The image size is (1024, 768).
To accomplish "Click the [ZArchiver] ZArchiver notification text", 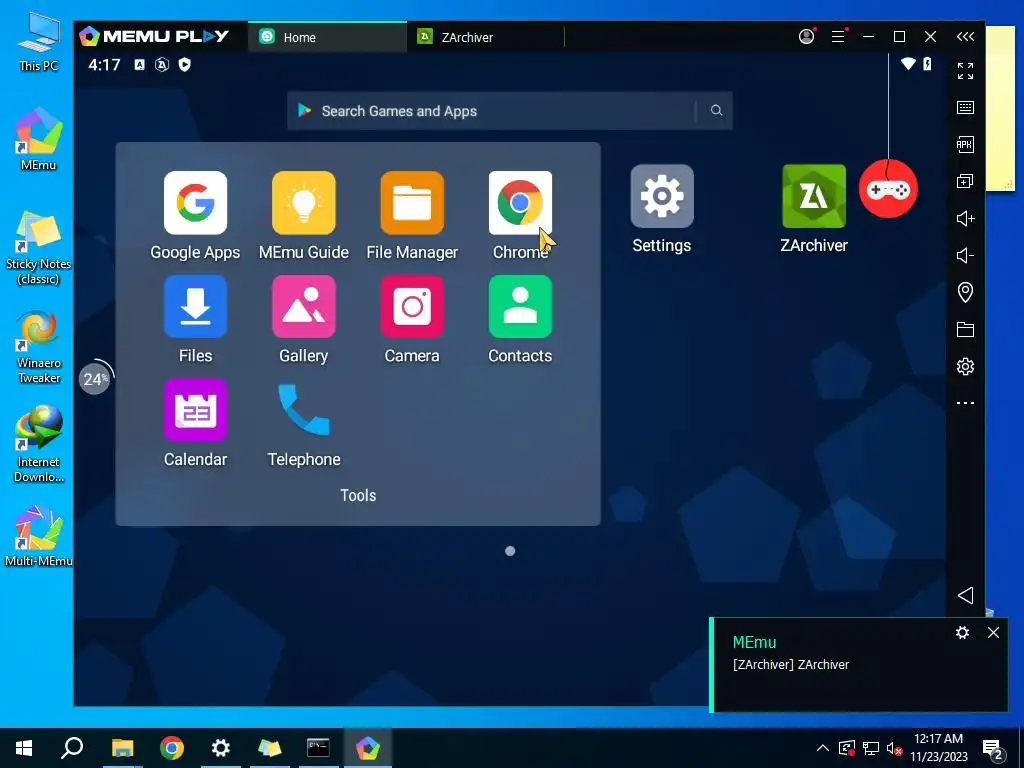I will pos(791,665).
